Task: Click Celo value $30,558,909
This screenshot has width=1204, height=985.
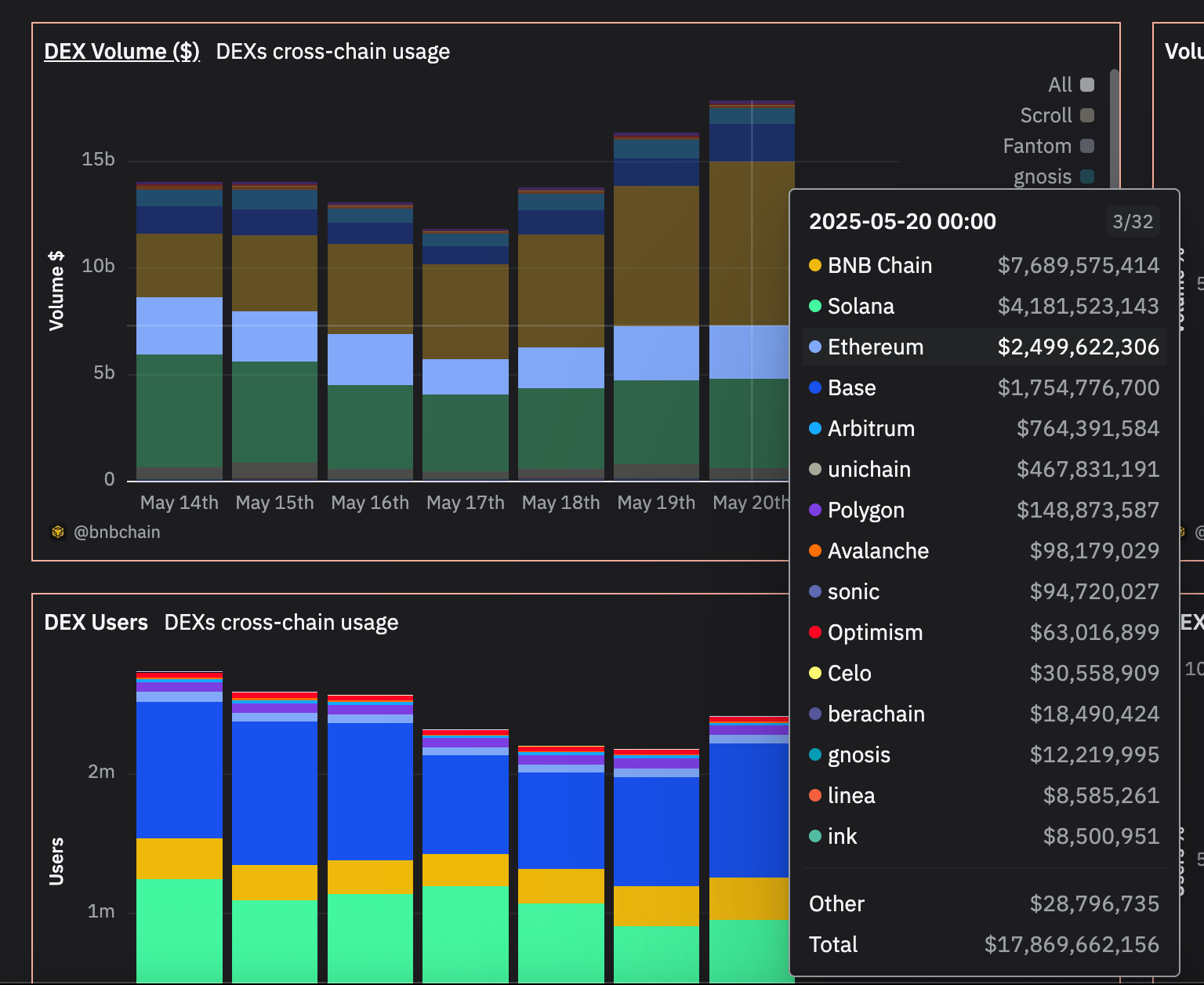Action: click(1094, 674)
